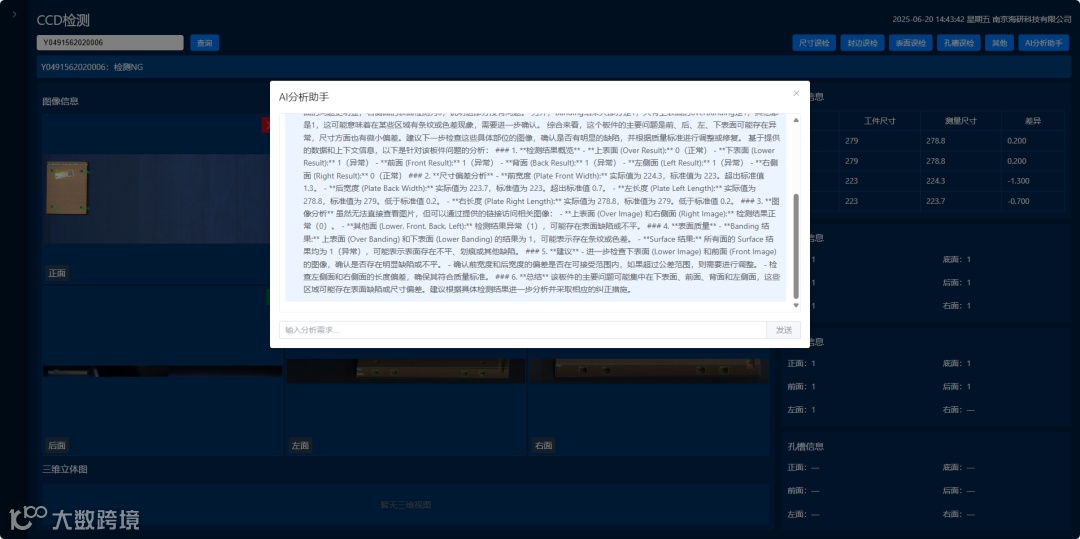
Task: Click the Y0491562020006: 检测NG status text
Action: 92,67
